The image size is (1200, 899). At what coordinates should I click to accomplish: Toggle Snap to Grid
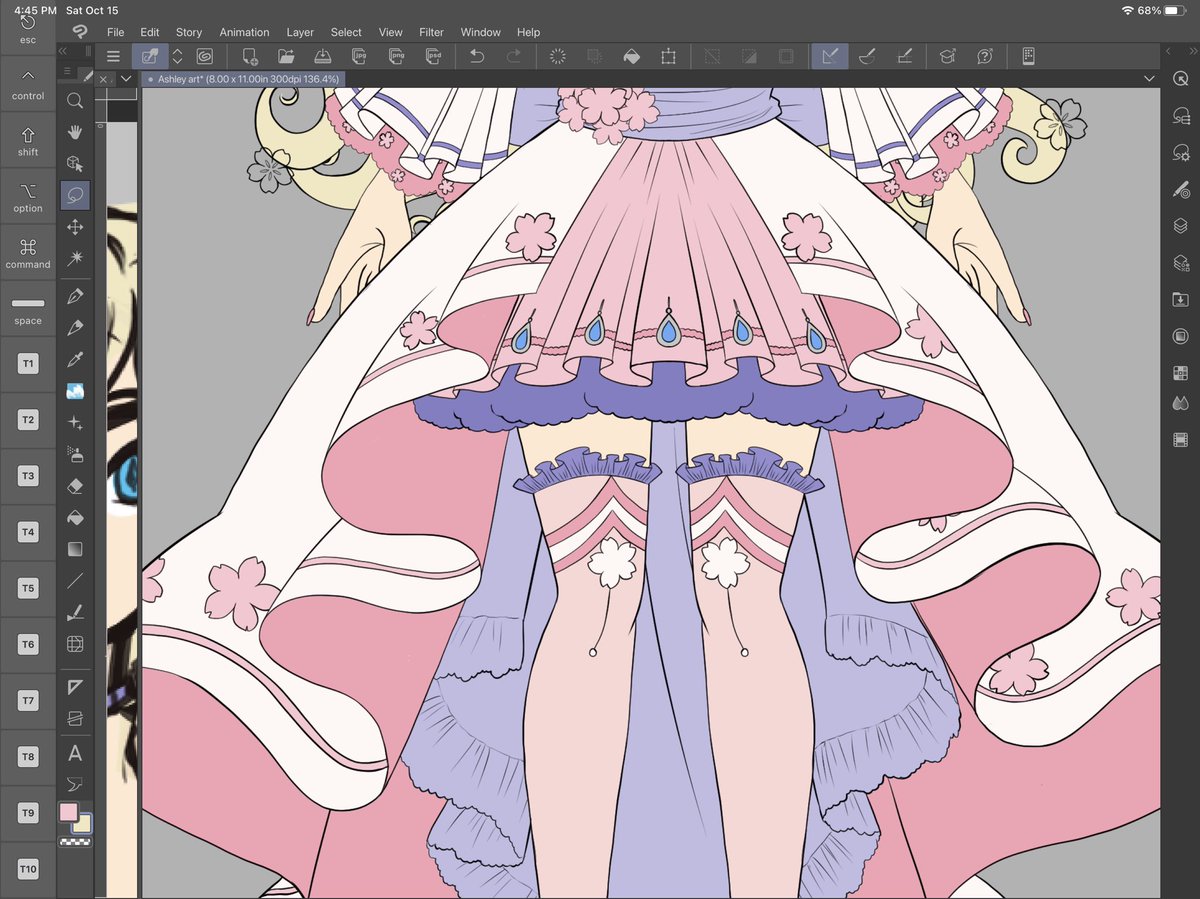point(904,57)
